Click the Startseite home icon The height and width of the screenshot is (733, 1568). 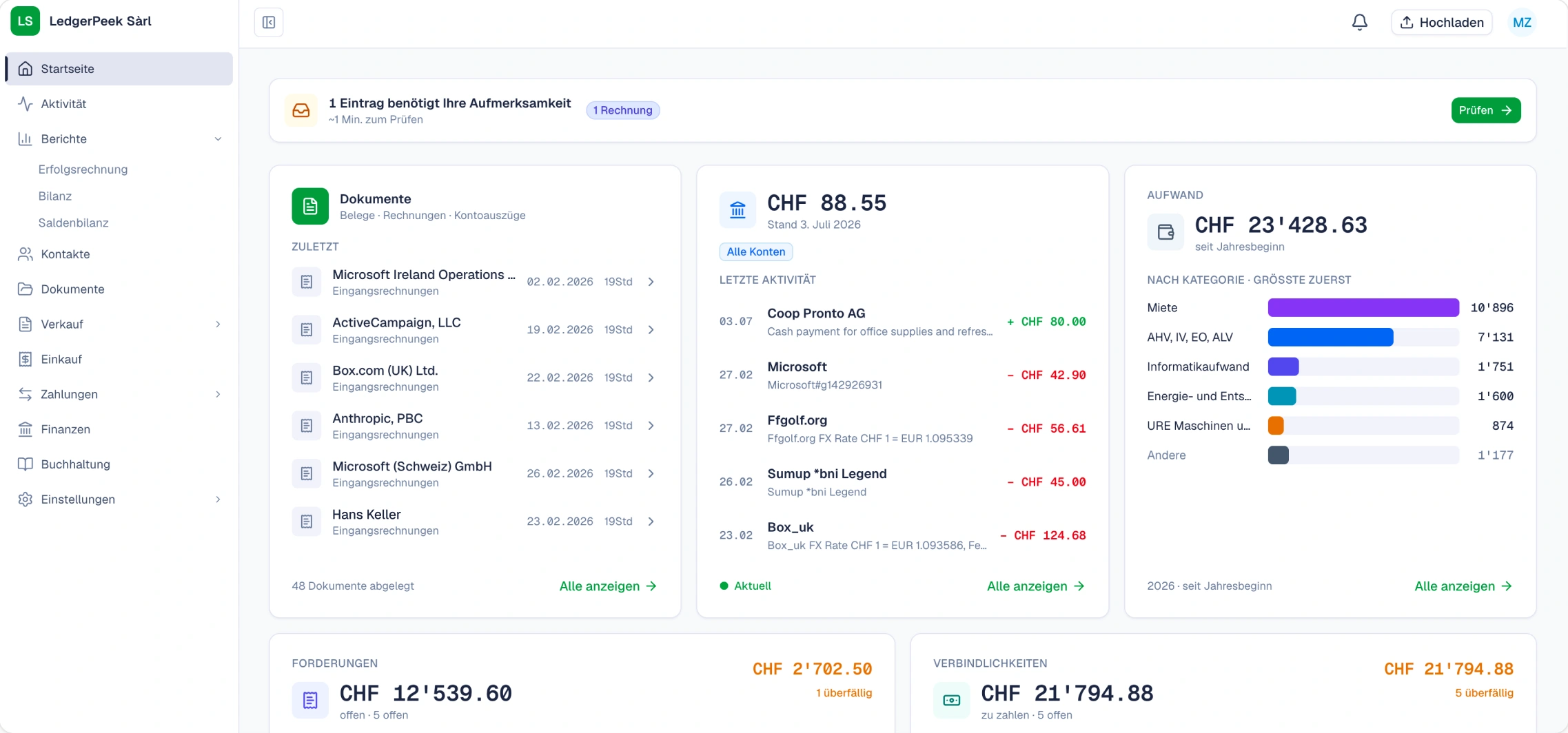[26, 69]
